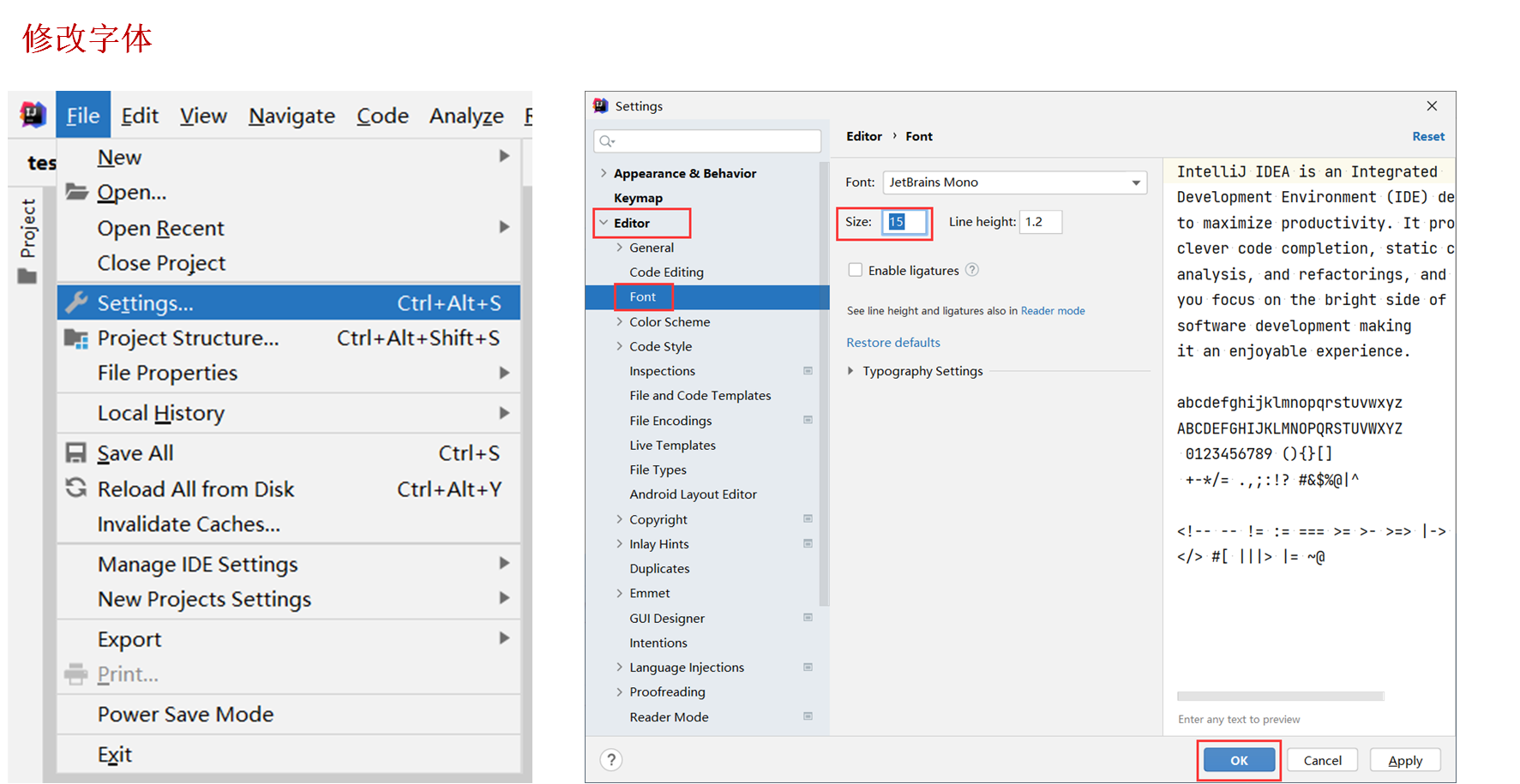1520x784 pixels.
Task: Click the folder icon under the Project tool tab
Action: click(27, 277)
